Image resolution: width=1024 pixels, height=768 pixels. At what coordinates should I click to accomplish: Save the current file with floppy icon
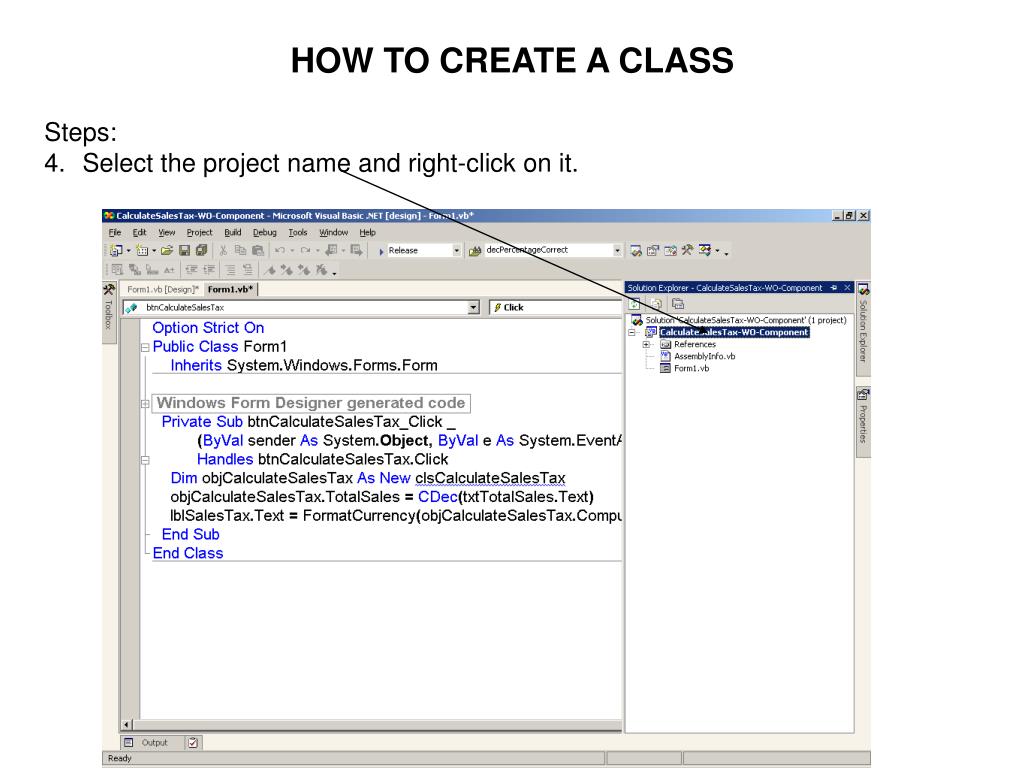coord(184,250)
